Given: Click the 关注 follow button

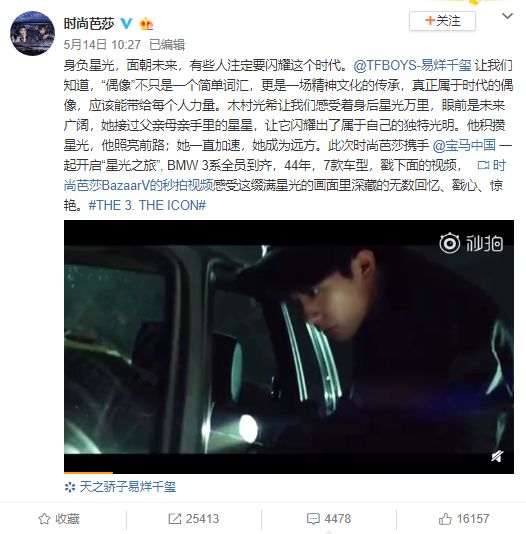Looking at the screenshot, I should click(442, 21).
